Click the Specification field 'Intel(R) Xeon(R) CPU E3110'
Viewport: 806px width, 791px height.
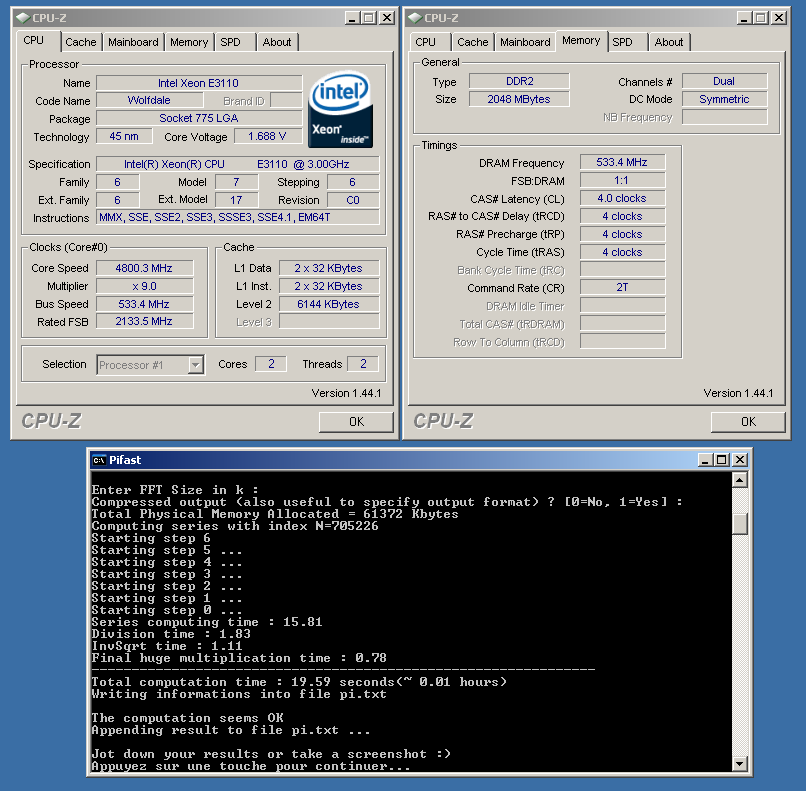[x=237, y=164]
